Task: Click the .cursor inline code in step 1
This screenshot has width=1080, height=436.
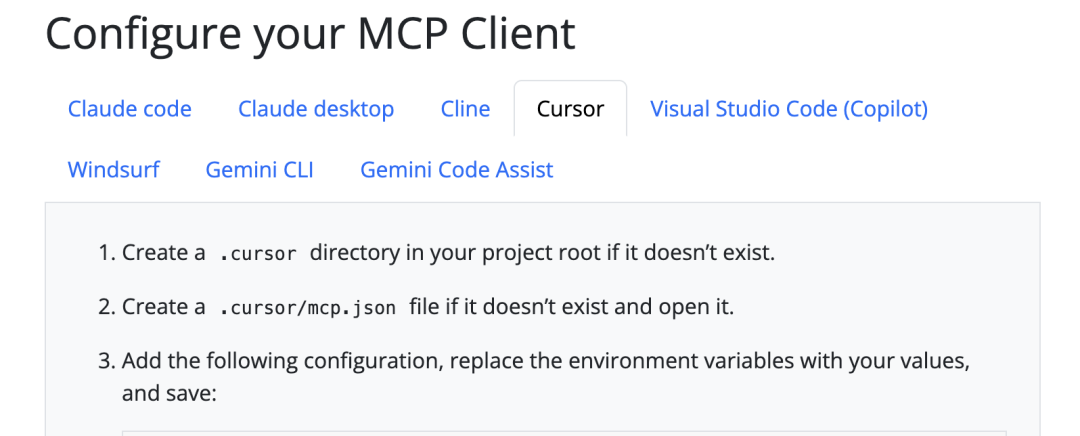Action: pos(258,253)
